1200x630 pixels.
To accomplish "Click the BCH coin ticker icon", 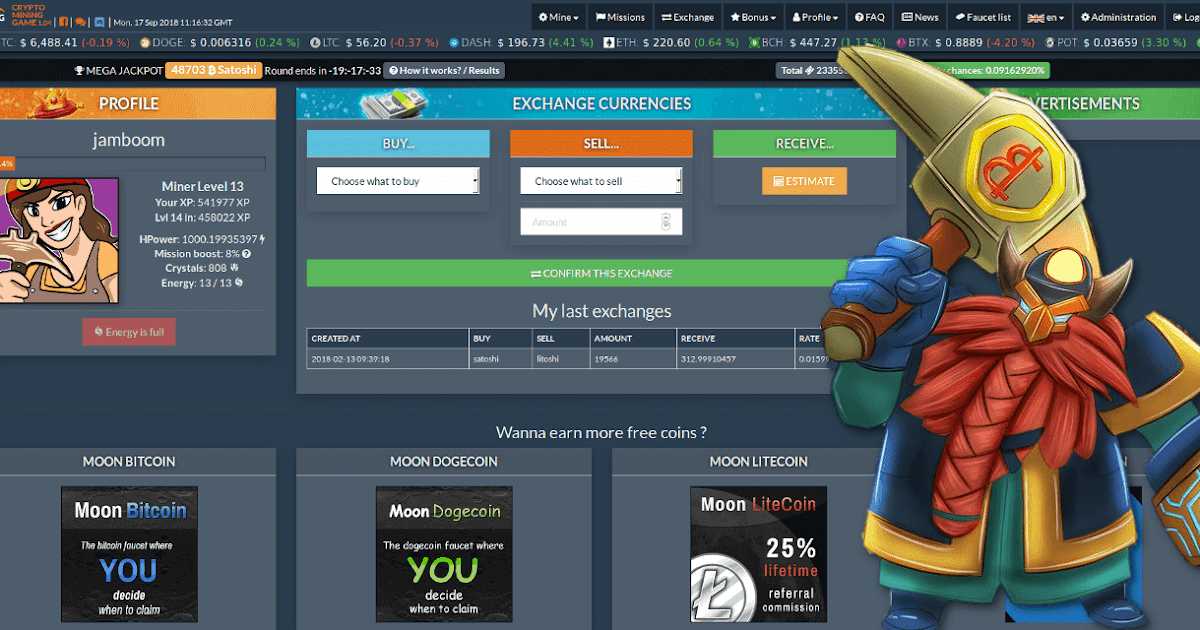I will 755,43.
